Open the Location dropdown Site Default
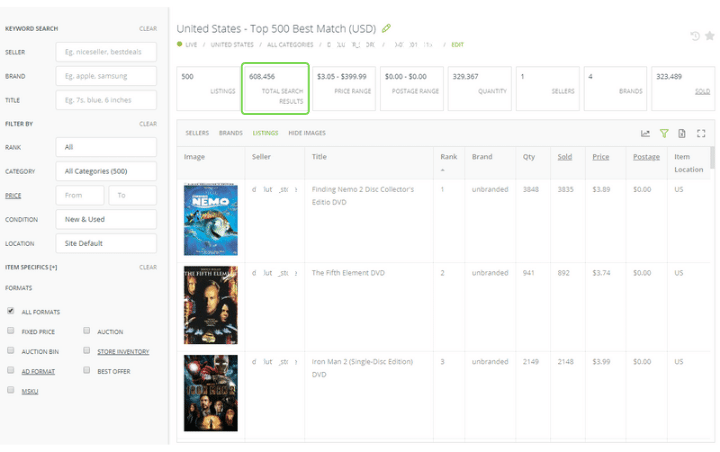The height and width of the screenshot is (452, 720). (x=106, y=243)
